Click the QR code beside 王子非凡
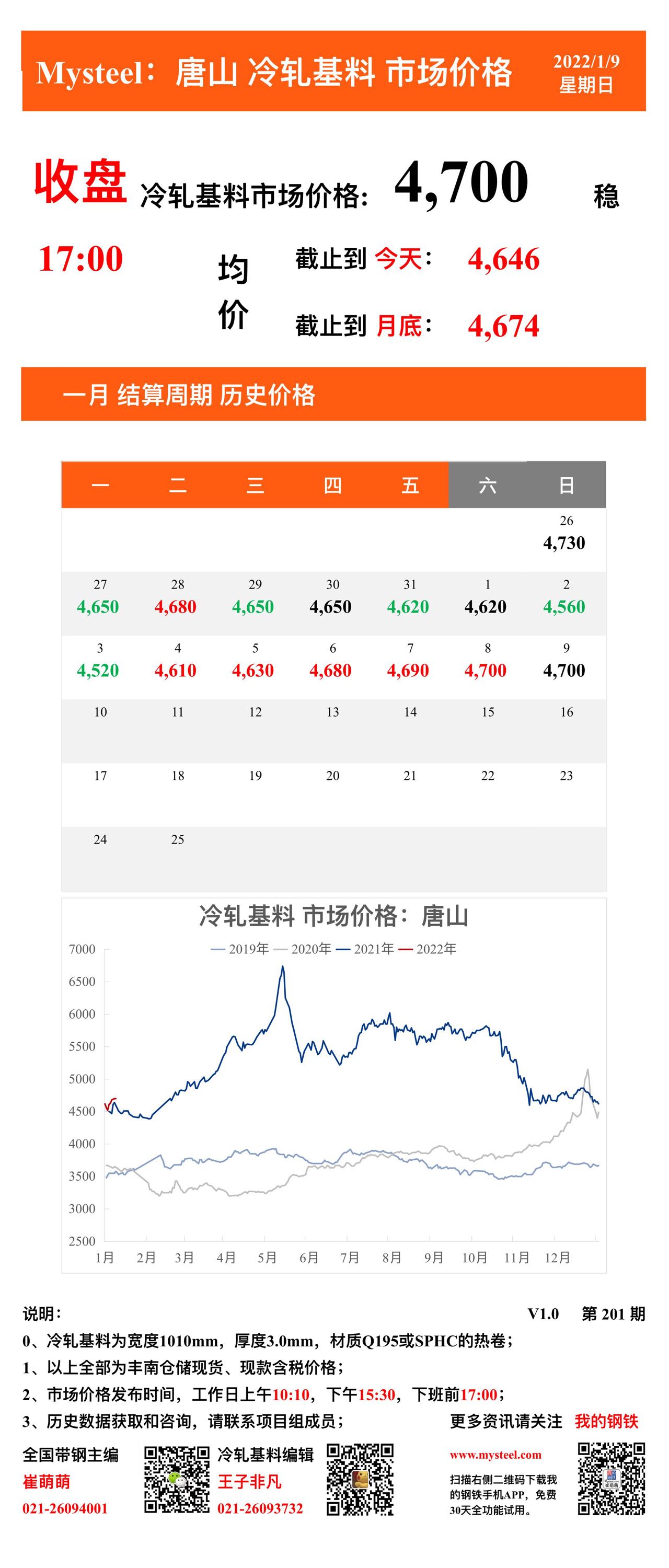 coord(360,1479)
